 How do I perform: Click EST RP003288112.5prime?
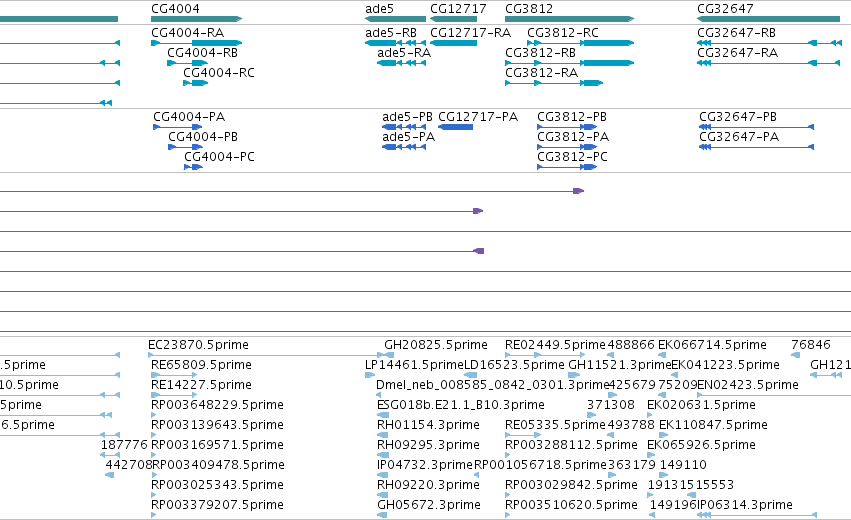pyautogui.click(x=571, y=445)
